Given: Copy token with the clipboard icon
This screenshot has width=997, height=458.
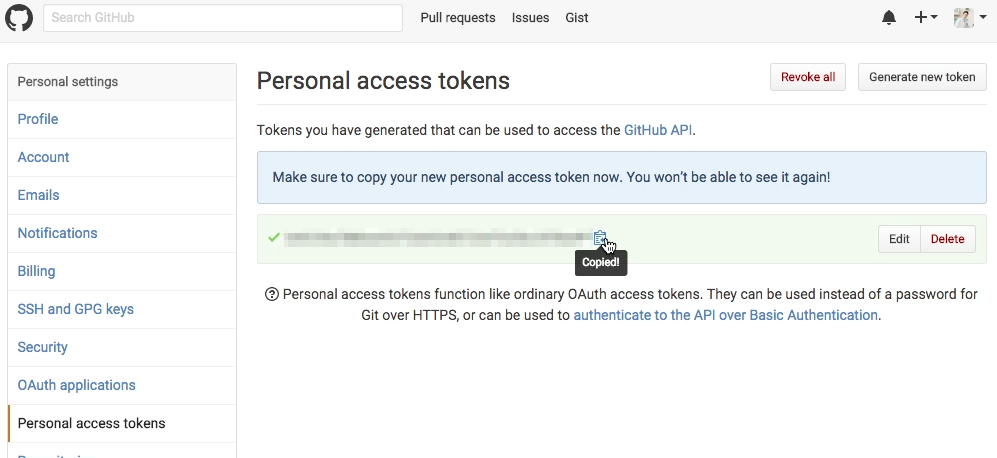Looking at the screenshot, I should click(x=600, y=238).
